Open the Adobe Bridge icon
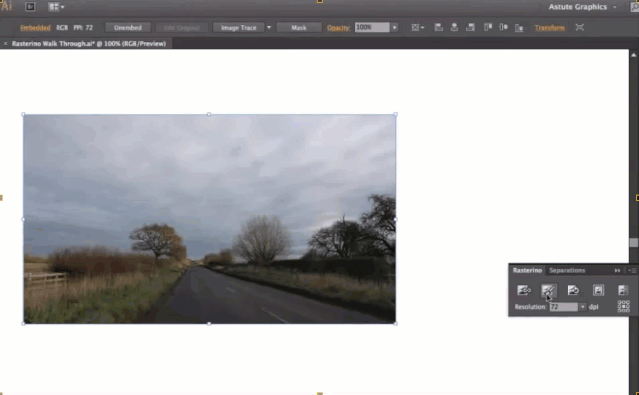Screen dimensions: 639x395 [x=30, y=7]
